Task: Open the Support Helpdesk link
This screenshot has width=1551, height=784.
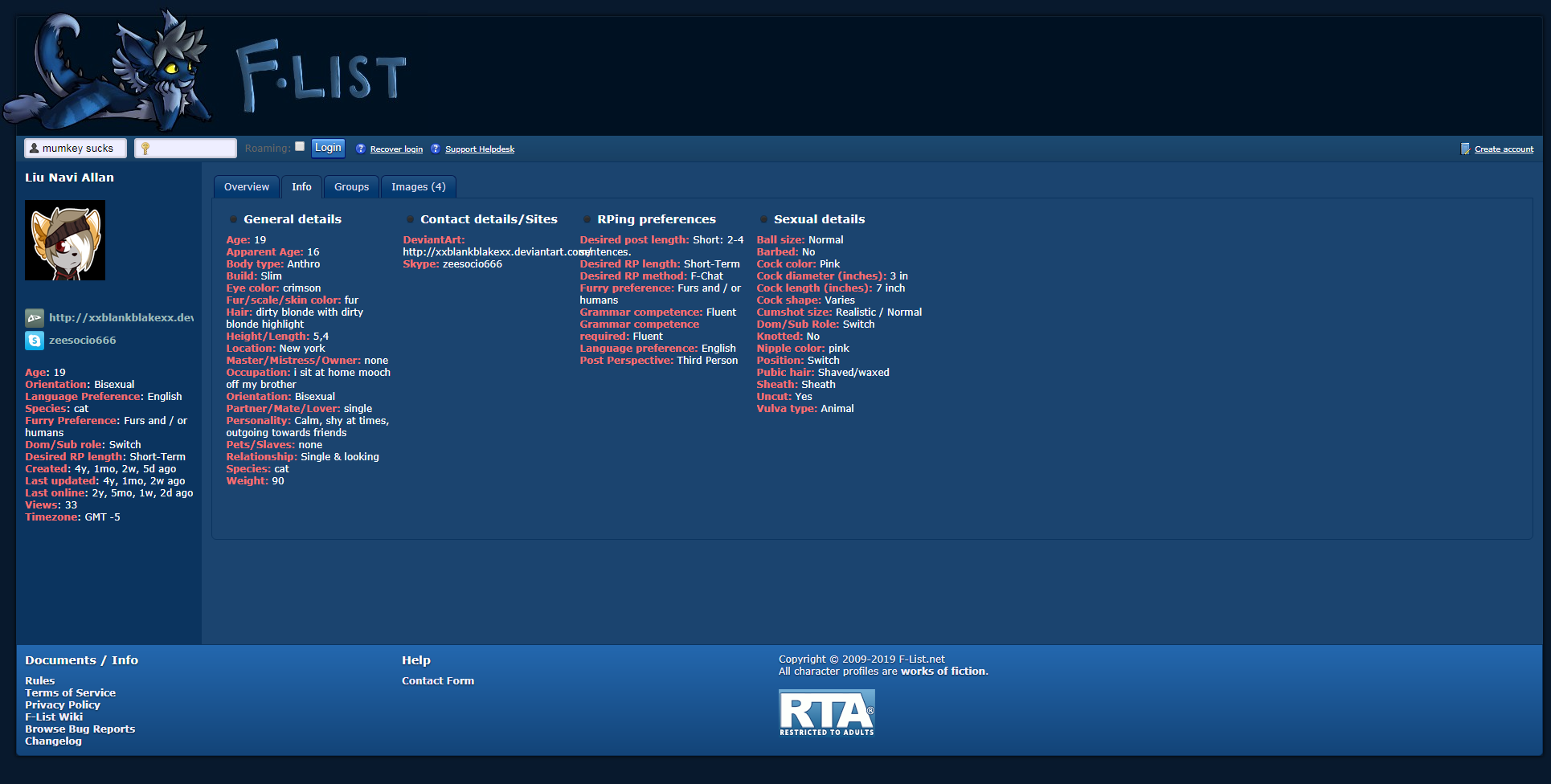Action: pyautogui.click(x=480, y=149)
